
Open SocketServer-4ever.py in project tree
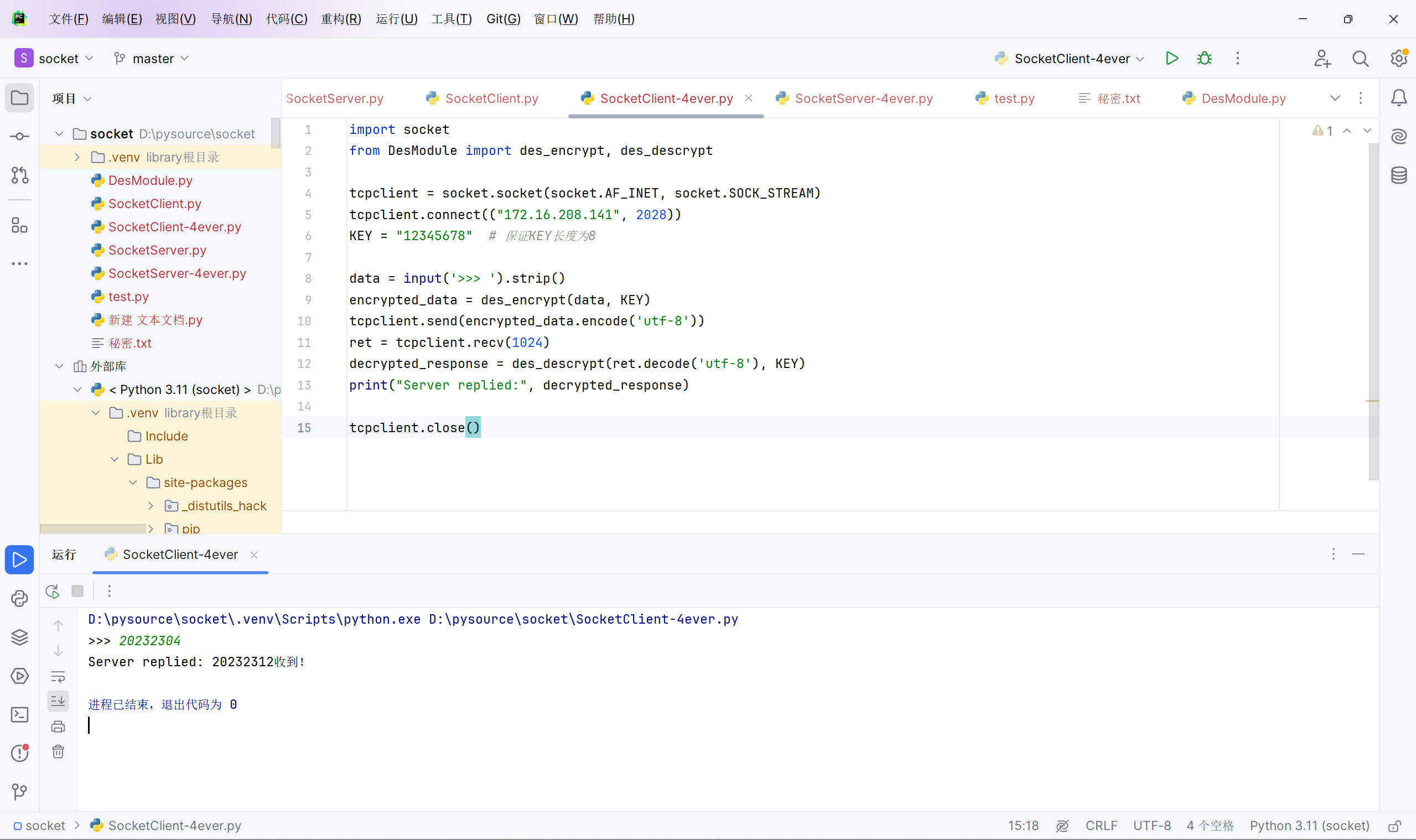[177, 273]
